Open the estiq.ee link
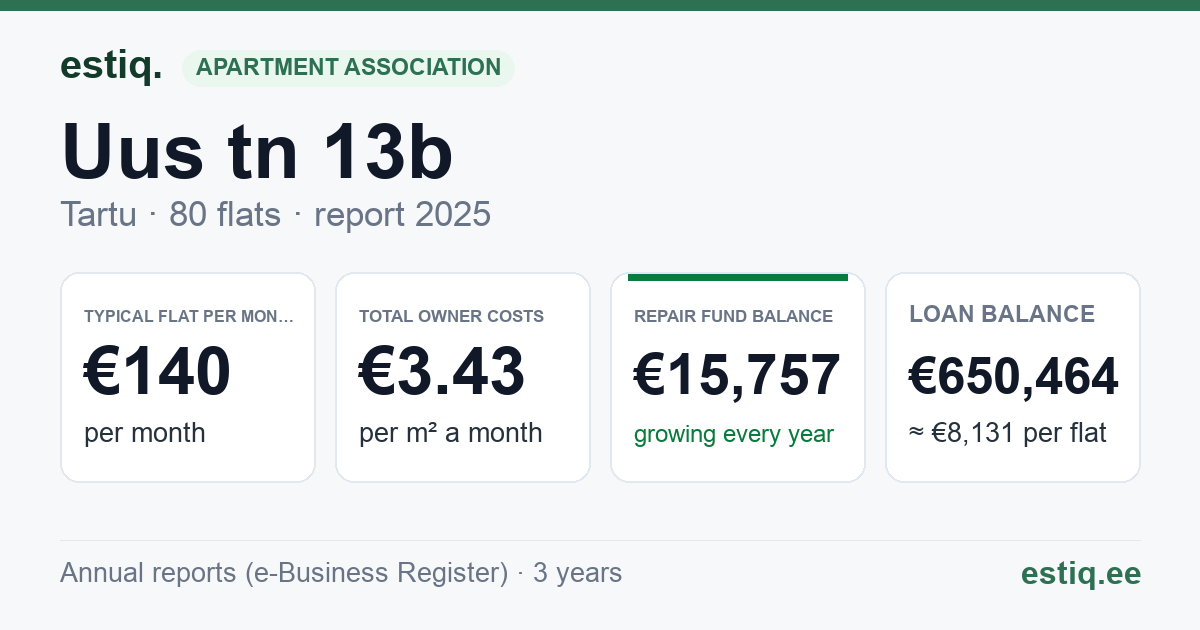 tap(1081, 573)
